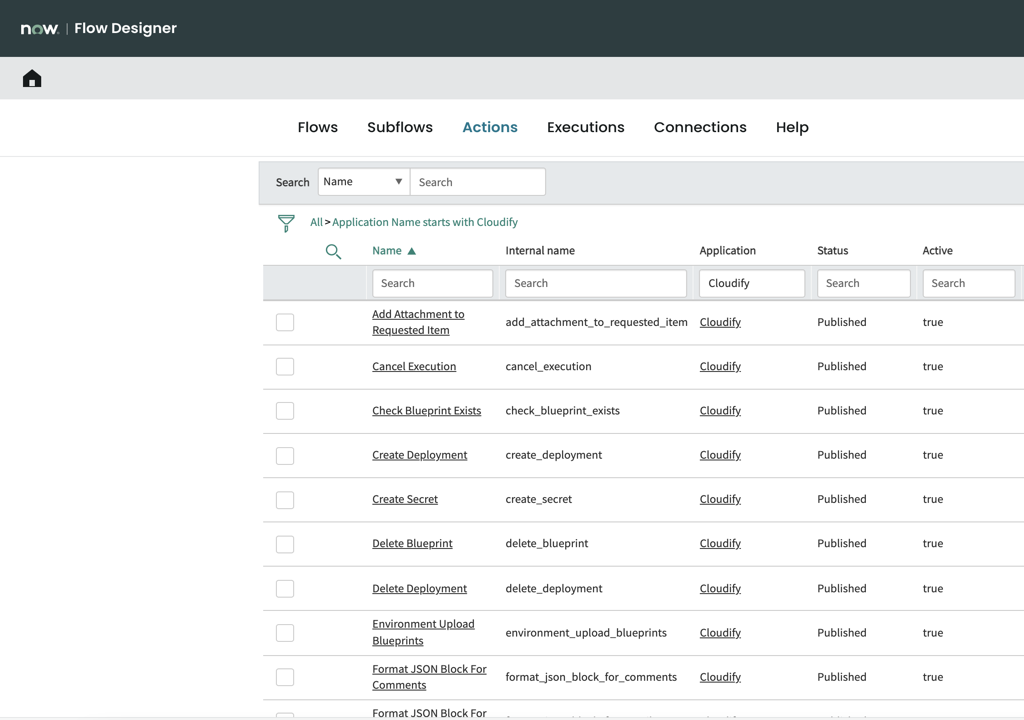1024x720 pixels.
Task: Tick the Check Blueprint Exists checkbox
Action: [x=285, y=411]
